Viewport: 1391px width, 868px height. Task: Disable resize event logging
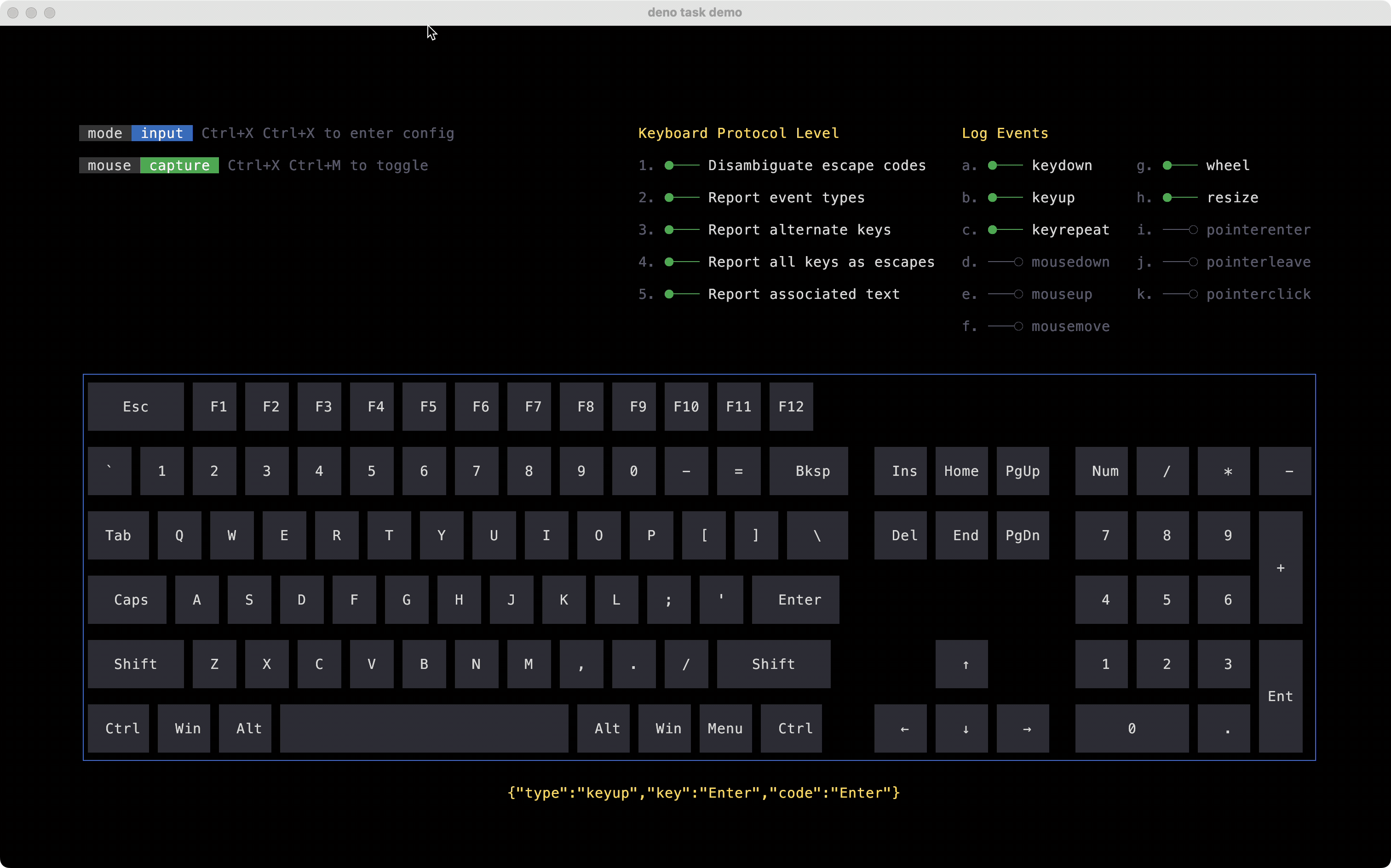[x=1180, y=198]
